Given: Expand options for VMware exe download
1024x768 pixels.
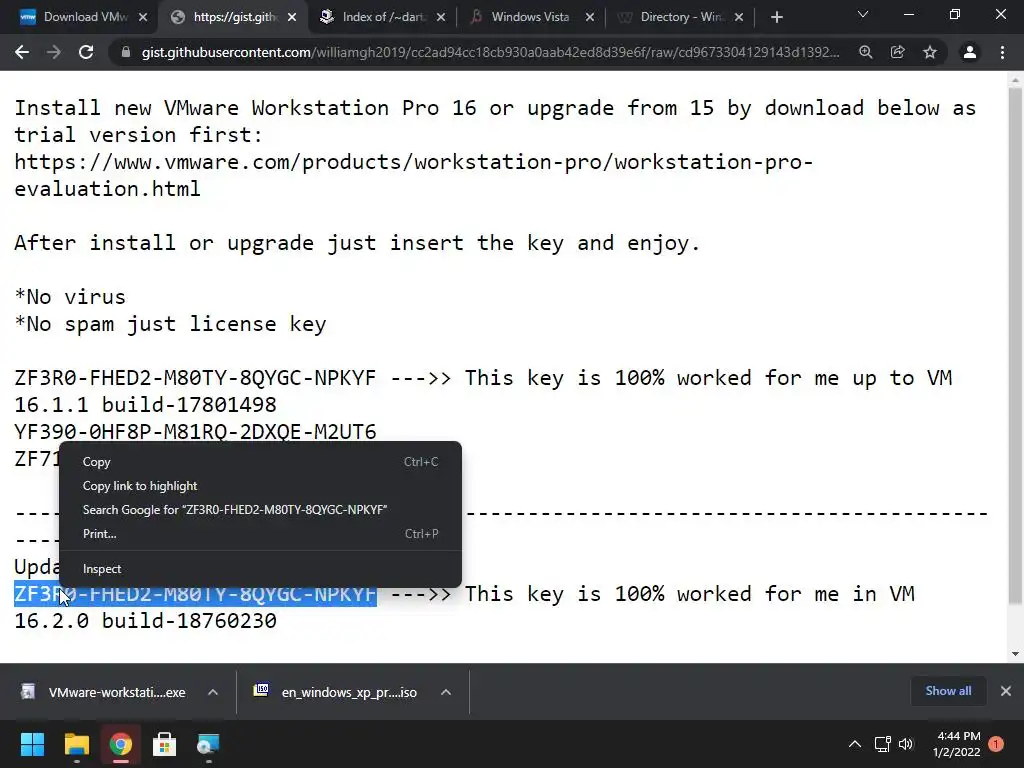Looking at the screenshot, I should point(213,692).
